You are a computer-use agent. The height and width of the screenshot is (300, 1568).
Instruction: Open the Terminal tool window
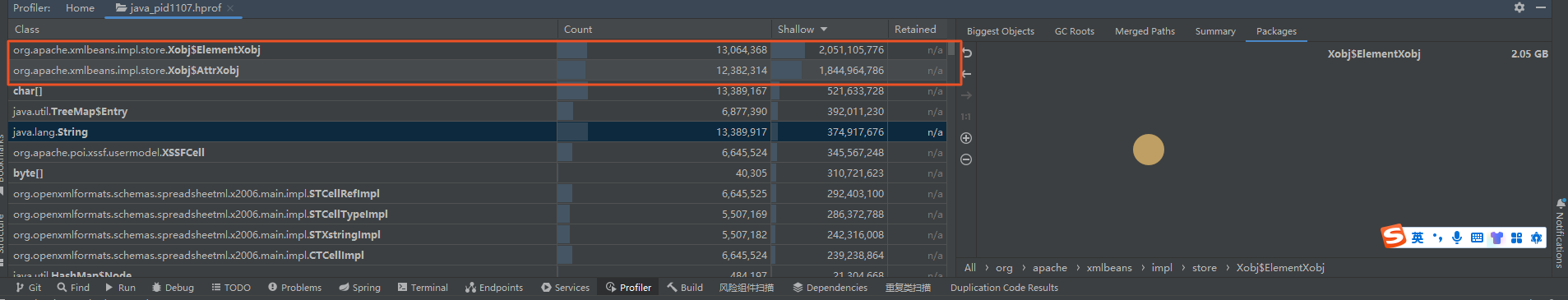[423, 288]
